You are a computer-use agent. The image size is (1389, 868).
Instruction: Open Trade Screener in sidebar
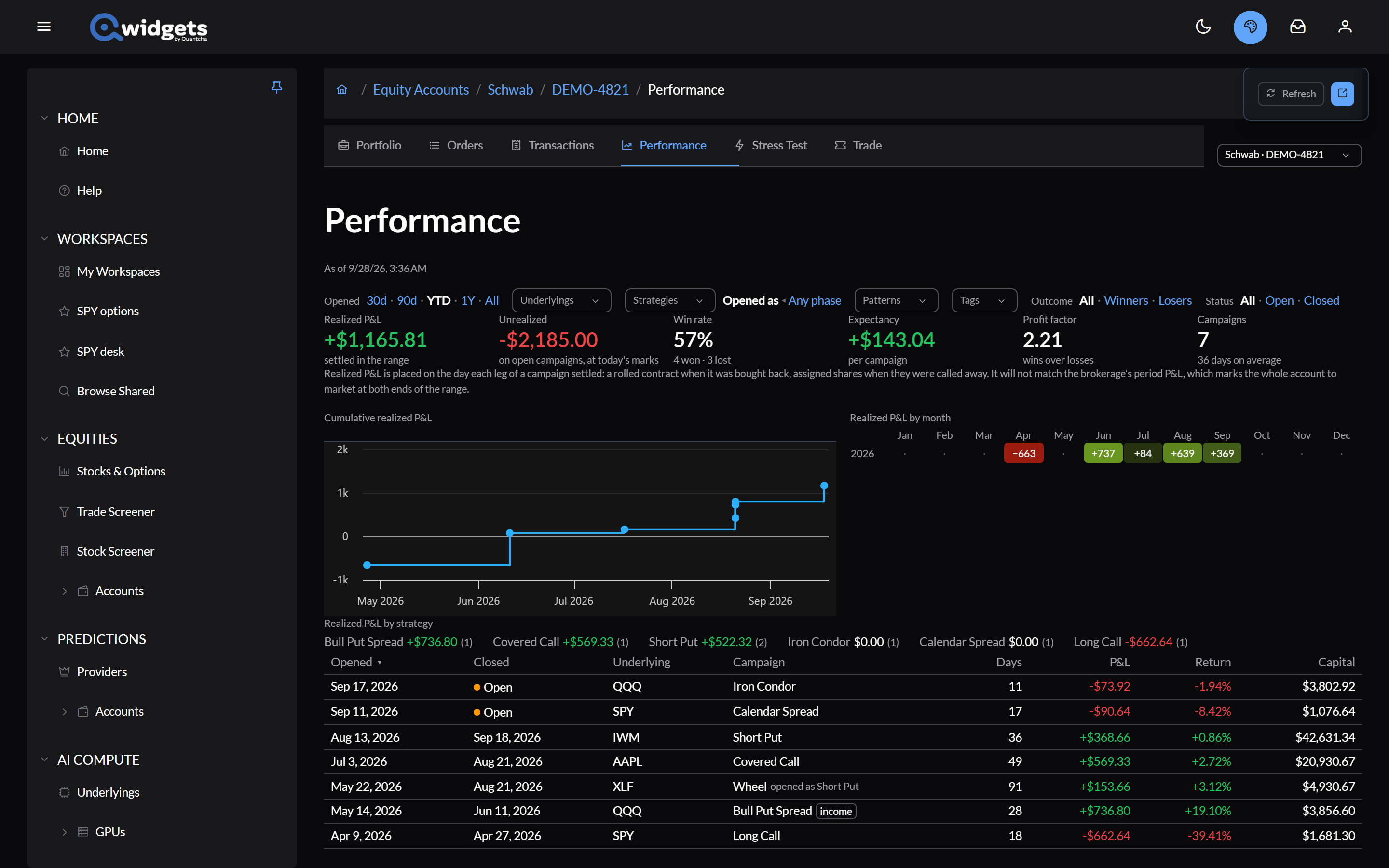(x=115, y=512)
